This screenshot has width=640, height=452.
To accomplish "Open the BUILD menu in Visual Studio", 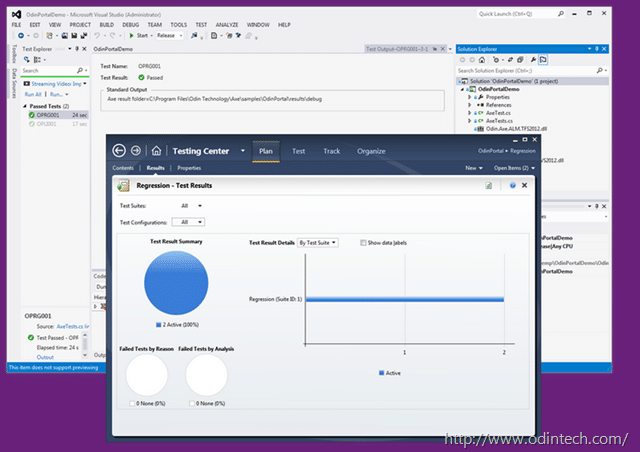I will pyautogui.click(x=107, y=25).
